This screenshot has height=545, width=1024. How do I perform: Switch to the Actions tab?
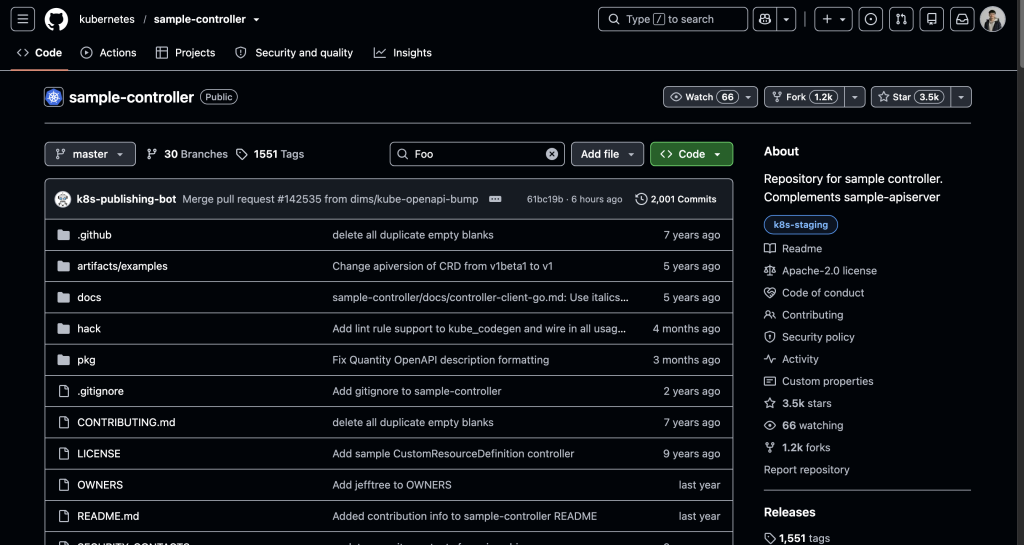coord(108,53)
